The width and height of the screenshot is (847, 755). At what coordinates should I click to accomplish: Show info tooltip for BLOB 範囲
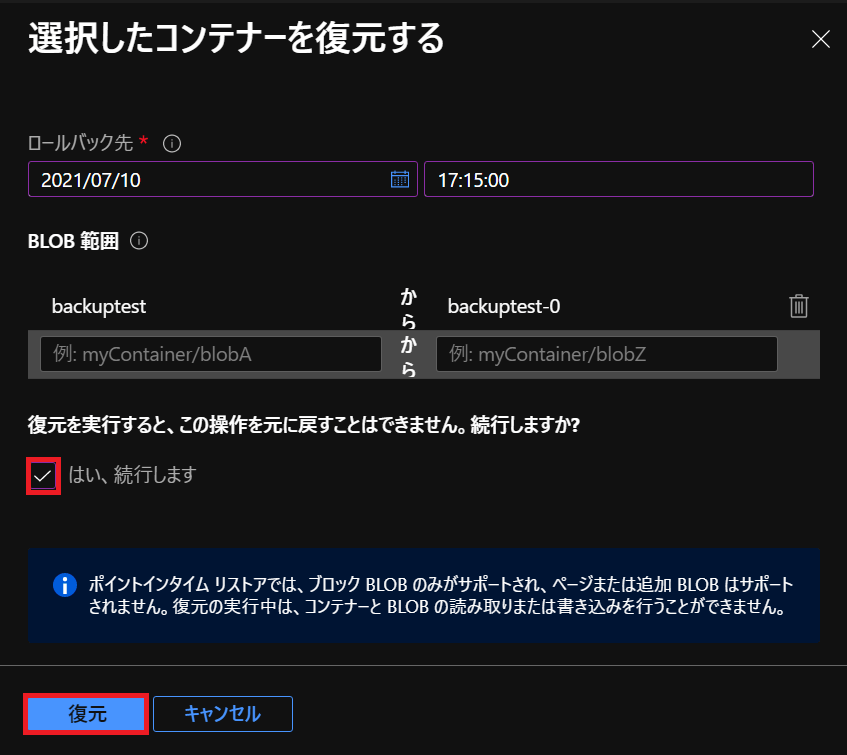pyautogui.click(x=139, y=241)
